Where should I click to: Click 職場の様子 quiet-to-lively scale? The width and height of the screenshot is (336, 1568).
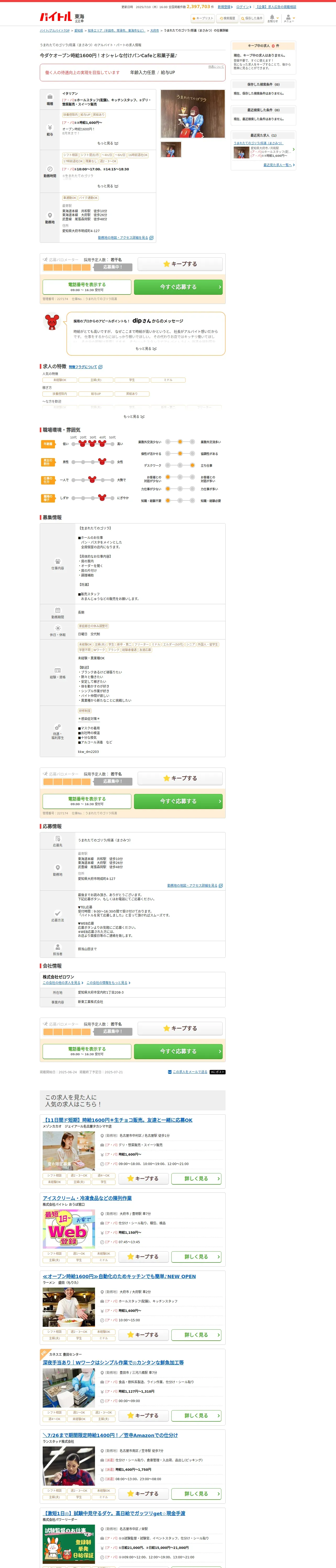point(93,498)
